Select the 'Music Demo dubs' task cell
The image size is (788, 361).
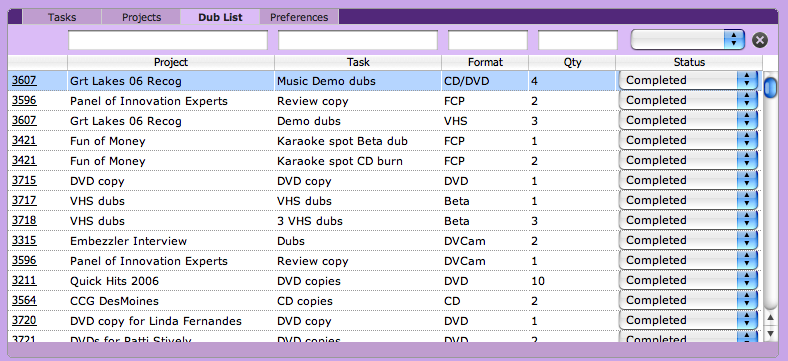tap(358, 80)
